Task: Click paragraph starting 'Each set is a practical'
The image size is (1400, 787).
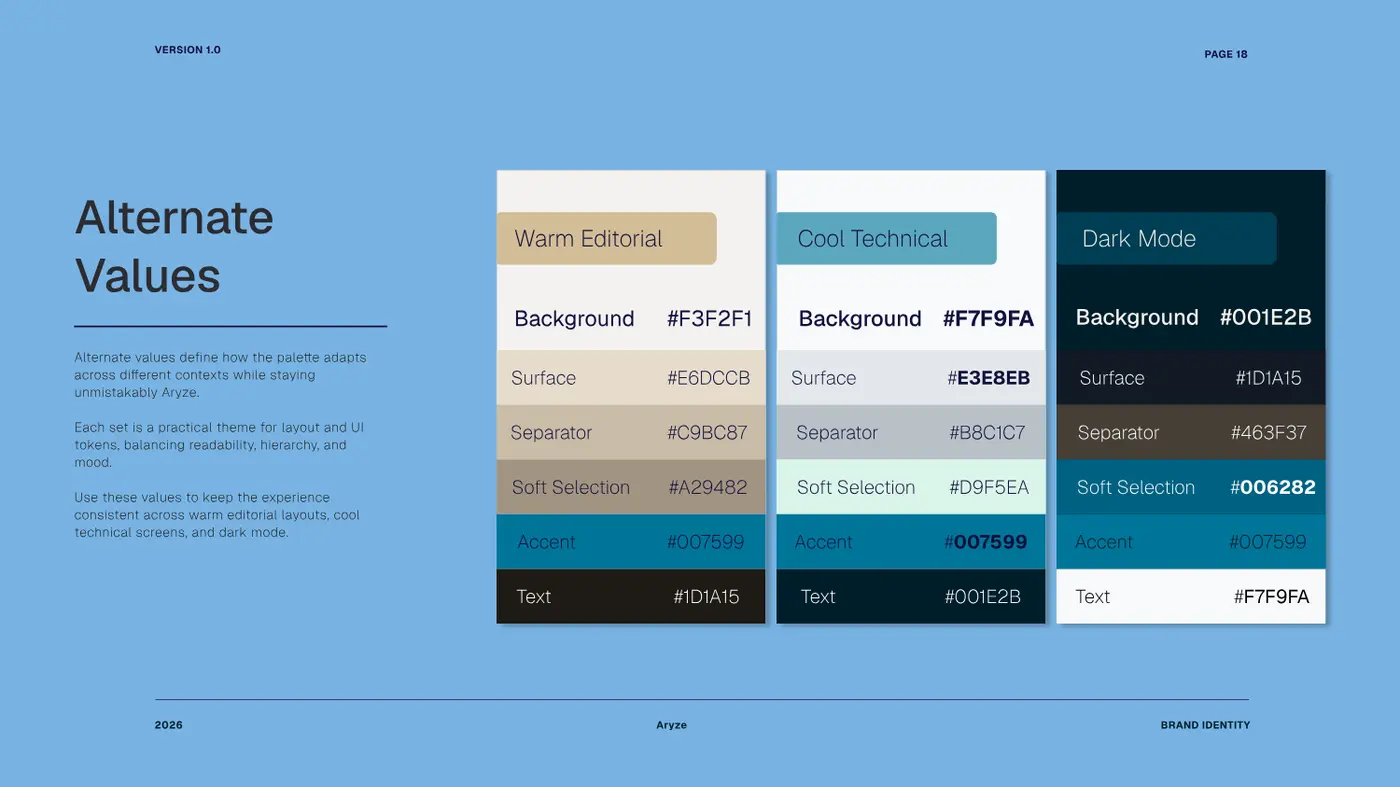Action: click(x=219, y=445)
